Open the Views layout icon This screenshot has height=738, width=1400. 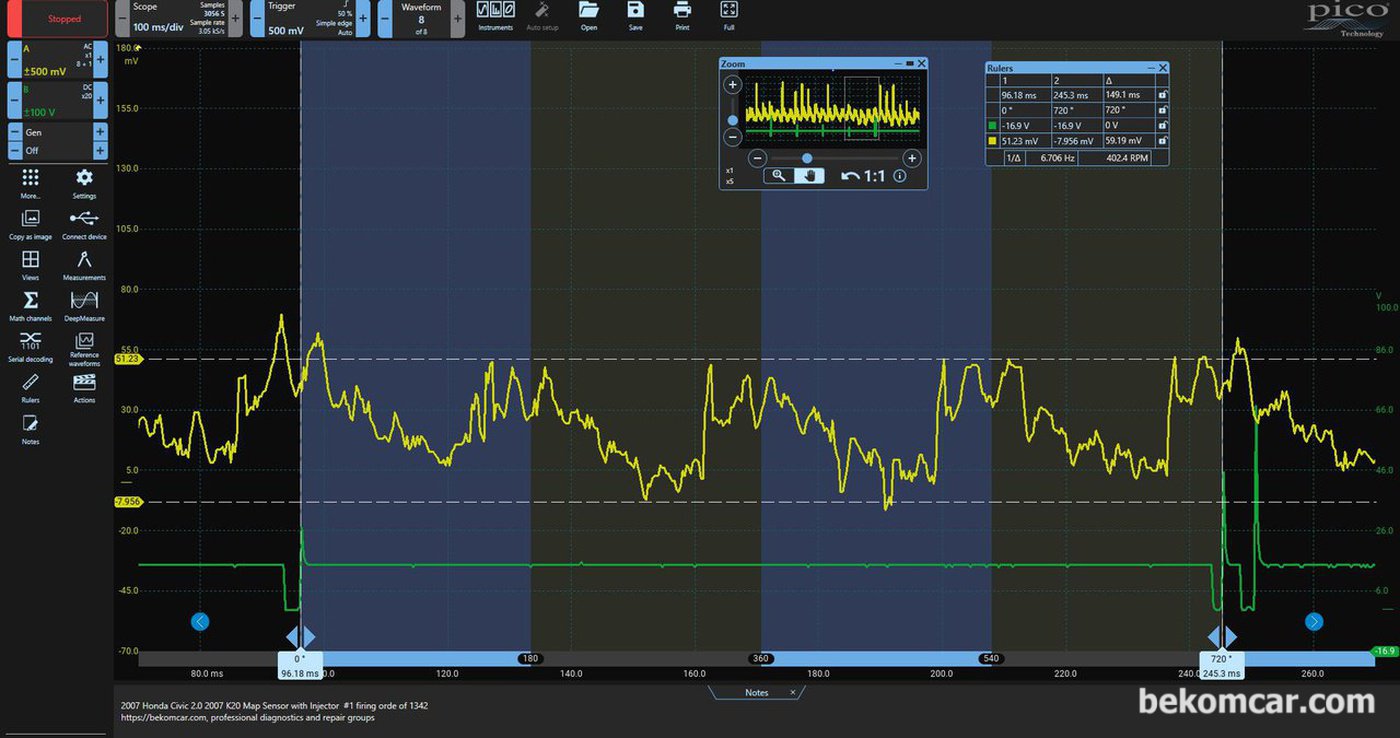click(x=30, y=265)
